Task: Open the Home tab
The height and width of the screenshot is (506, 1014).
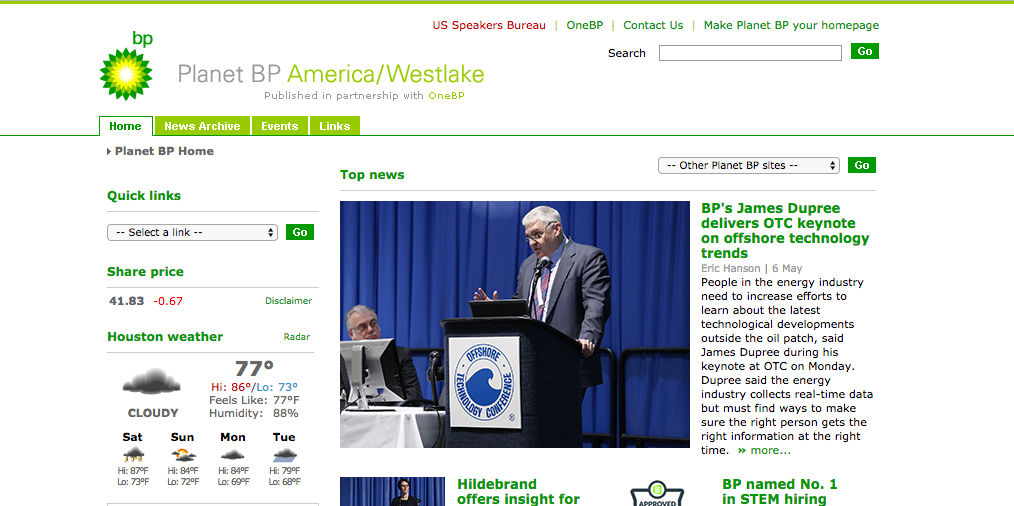Action: point(125,126)
